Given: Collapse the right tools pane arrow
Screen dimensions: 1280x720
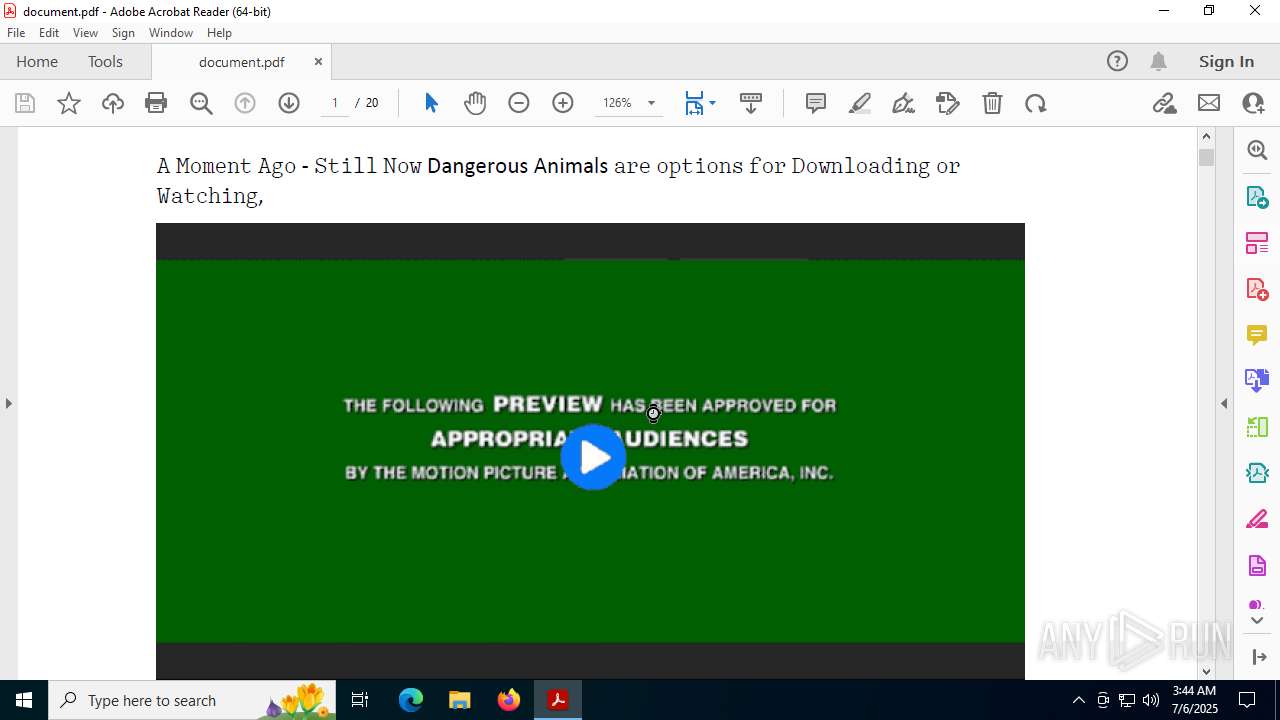Looking at the screenshot, I should pos(1224,403).
